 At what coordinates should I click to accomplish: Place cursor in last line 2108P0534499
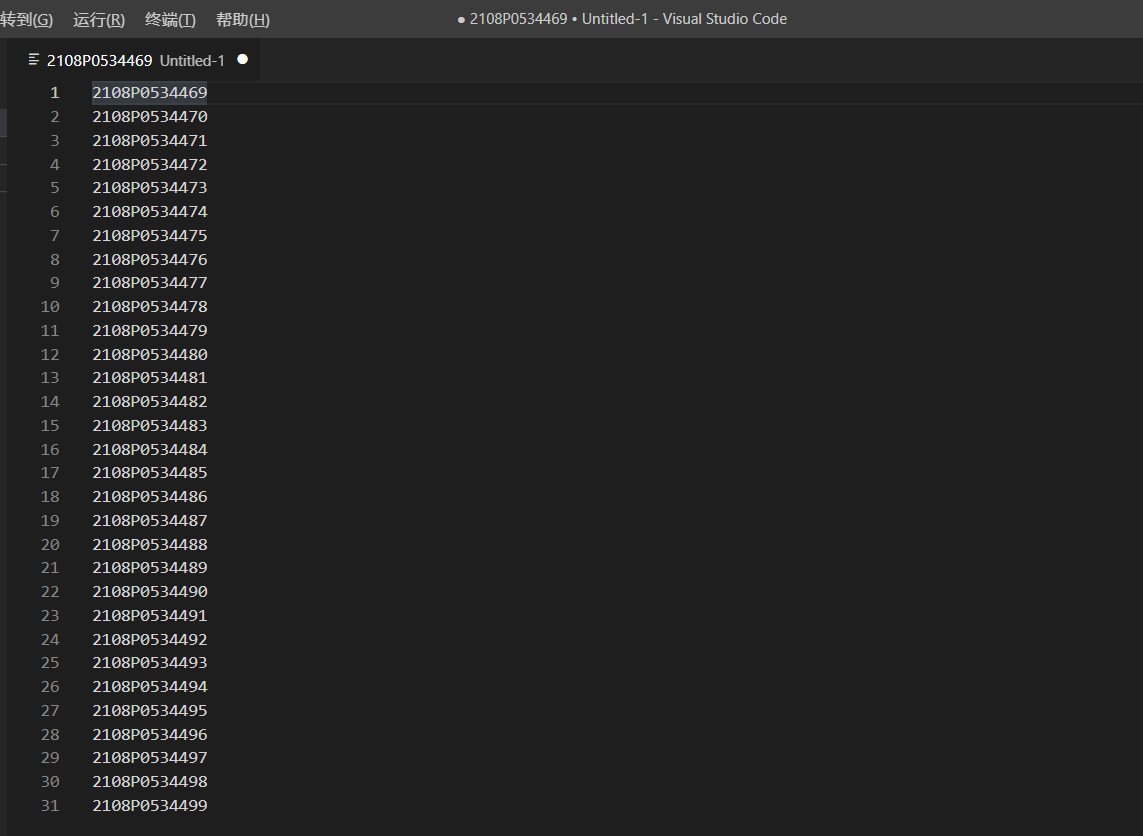[150, 806]
